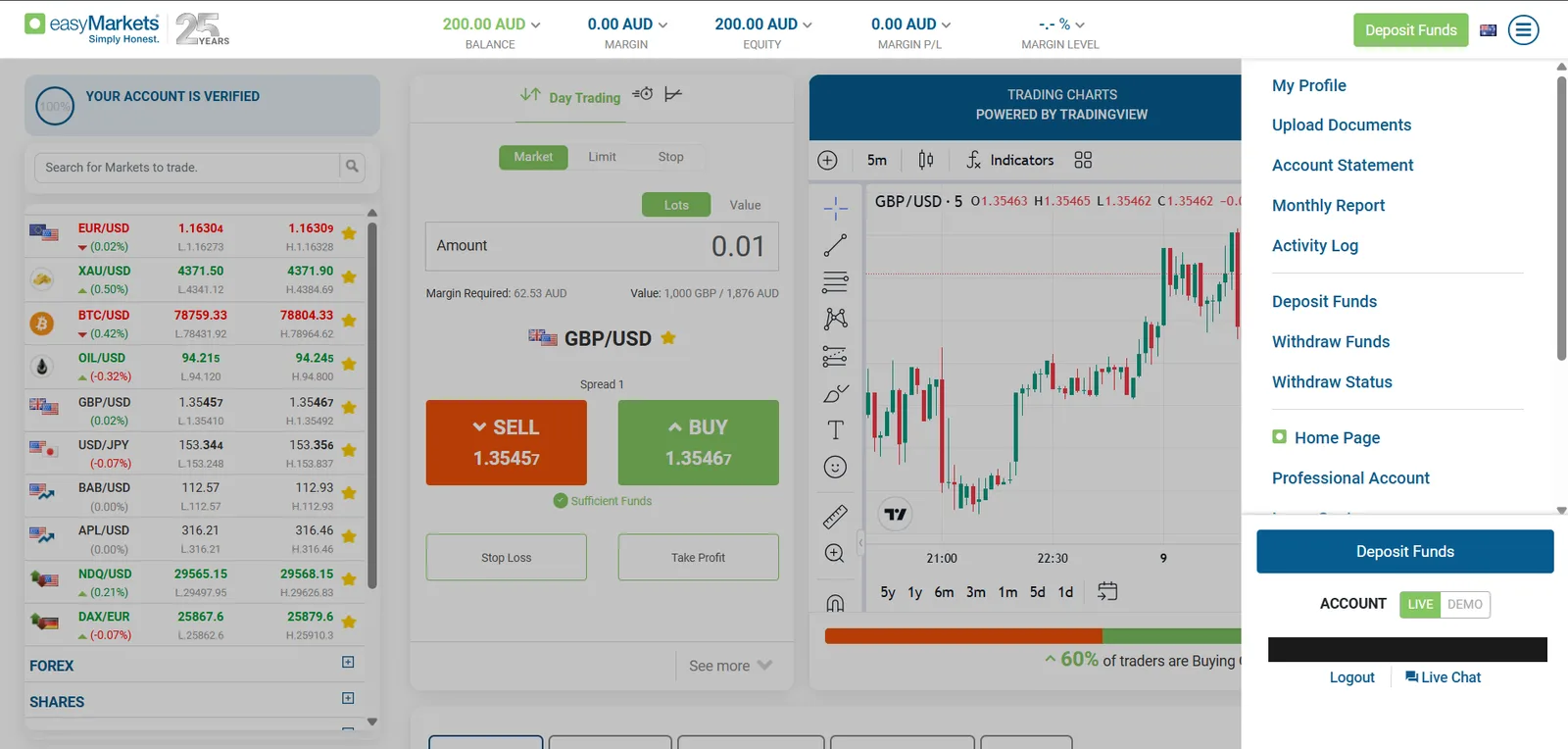This screenshot has height=749, width=1568.
Task: Open the chart layout grid icon
Action: (x=1083, y=160)
